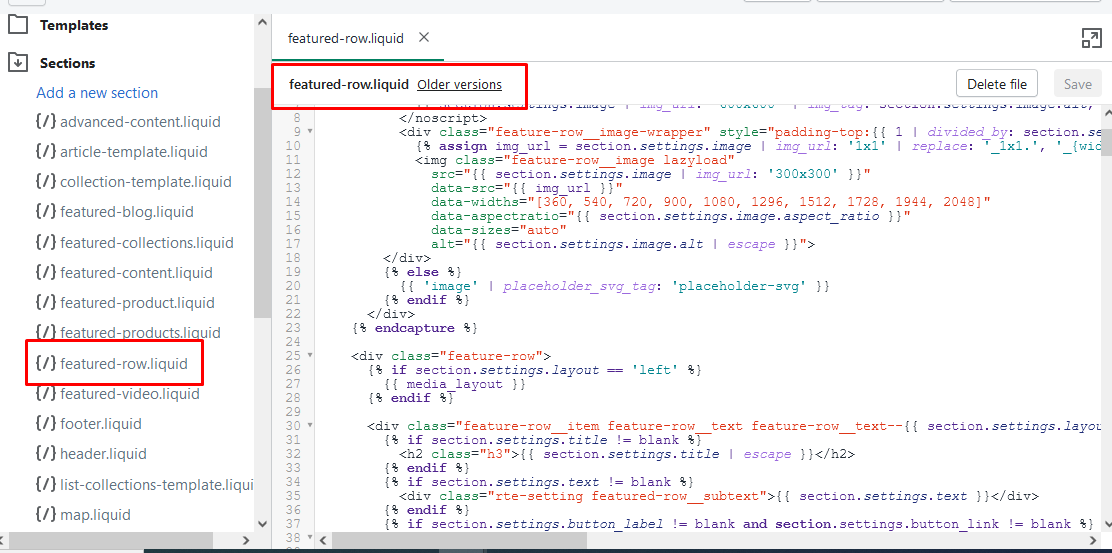Click line number 14 in gutter
1112x553 pixels.
coord(294,202)
